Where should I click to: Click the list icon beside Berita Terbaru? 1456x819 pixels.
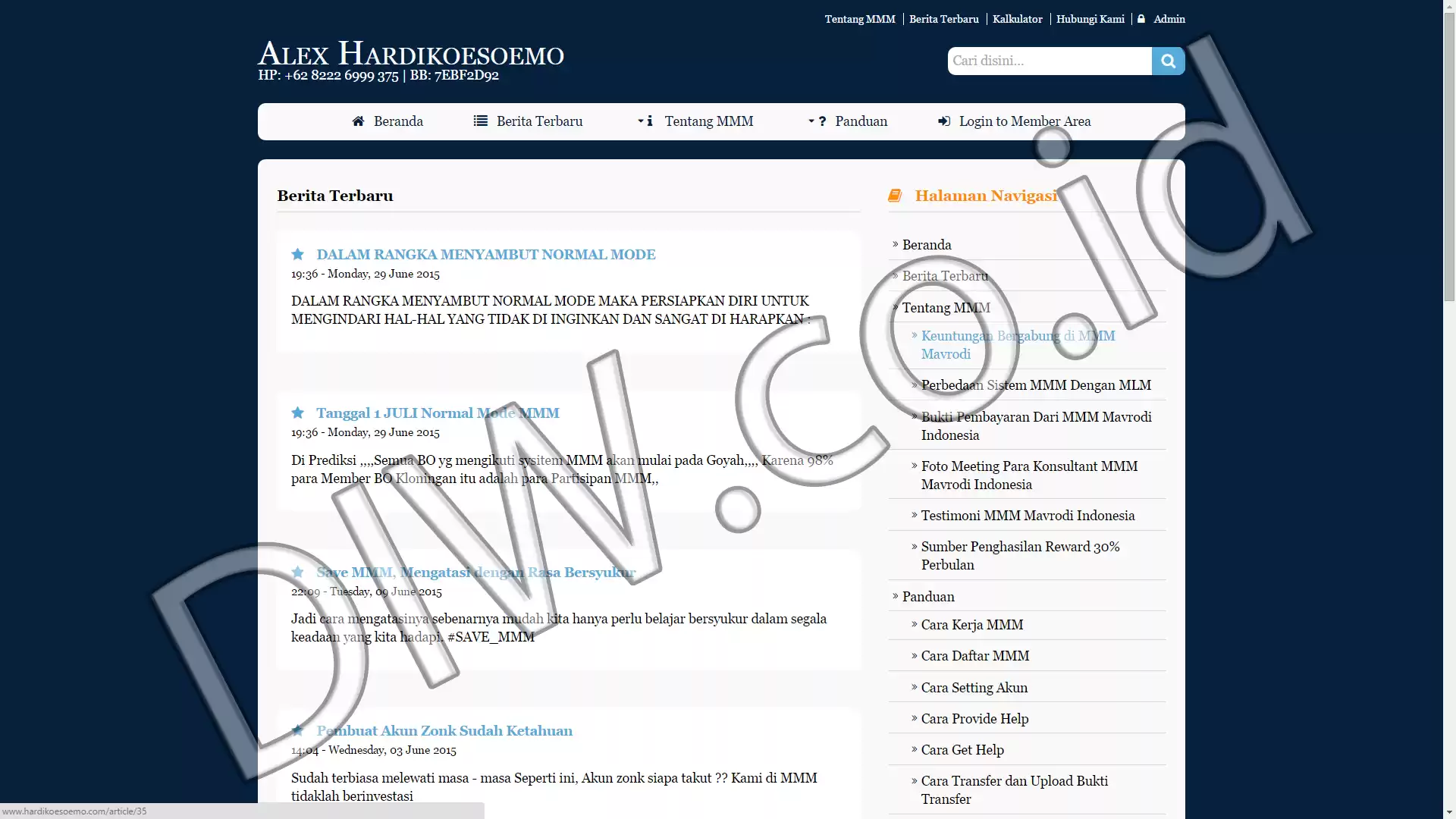pyautogui.click(x=481, y=121)
